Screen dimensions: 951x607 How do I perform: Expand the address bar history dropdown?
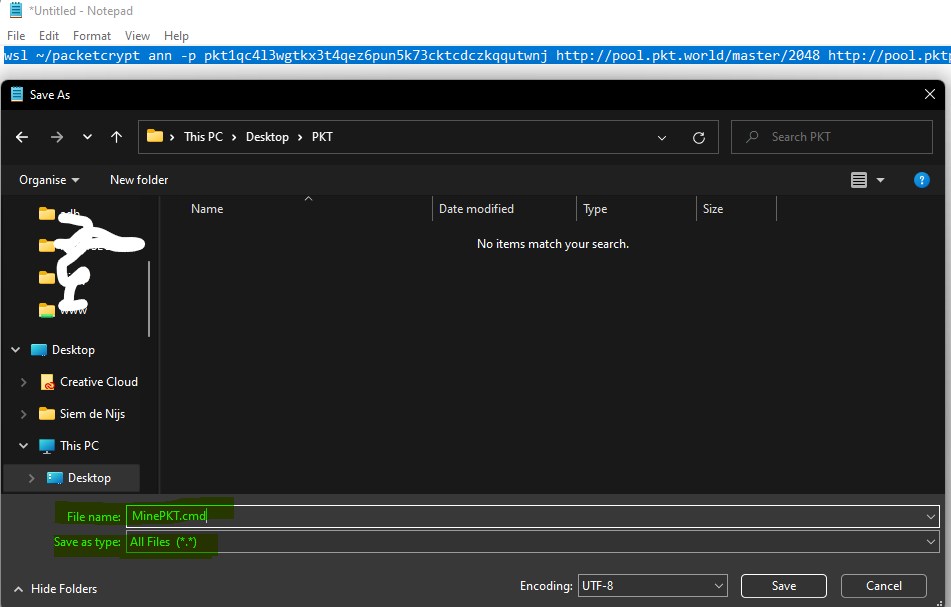pos(662,138)
